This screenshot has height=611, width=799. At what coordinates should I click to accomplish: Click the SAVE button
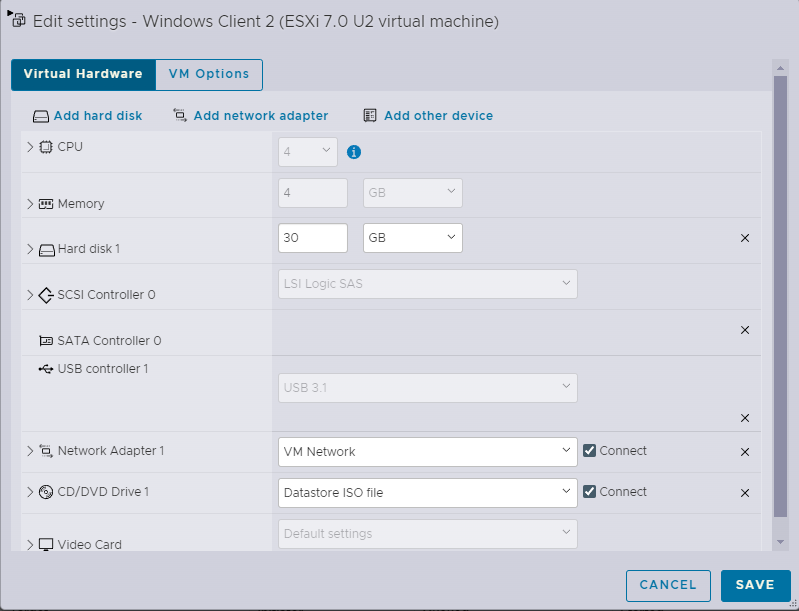click(x=755, y=586)
